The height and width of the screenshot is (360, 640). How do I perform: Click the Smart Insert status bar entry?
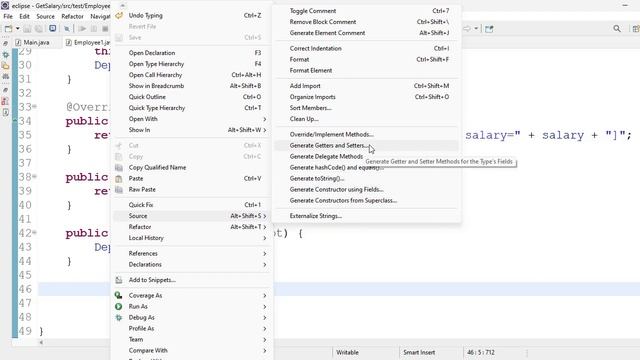pos(419,352)
